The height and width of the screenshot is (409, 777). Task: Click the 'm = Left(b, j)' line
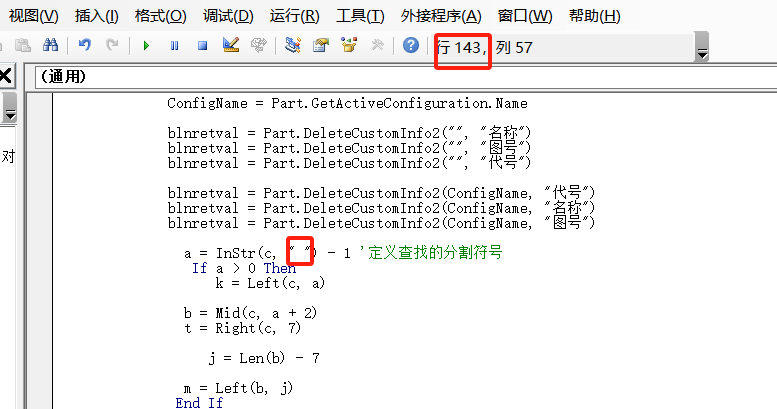[x=238, y=388]
